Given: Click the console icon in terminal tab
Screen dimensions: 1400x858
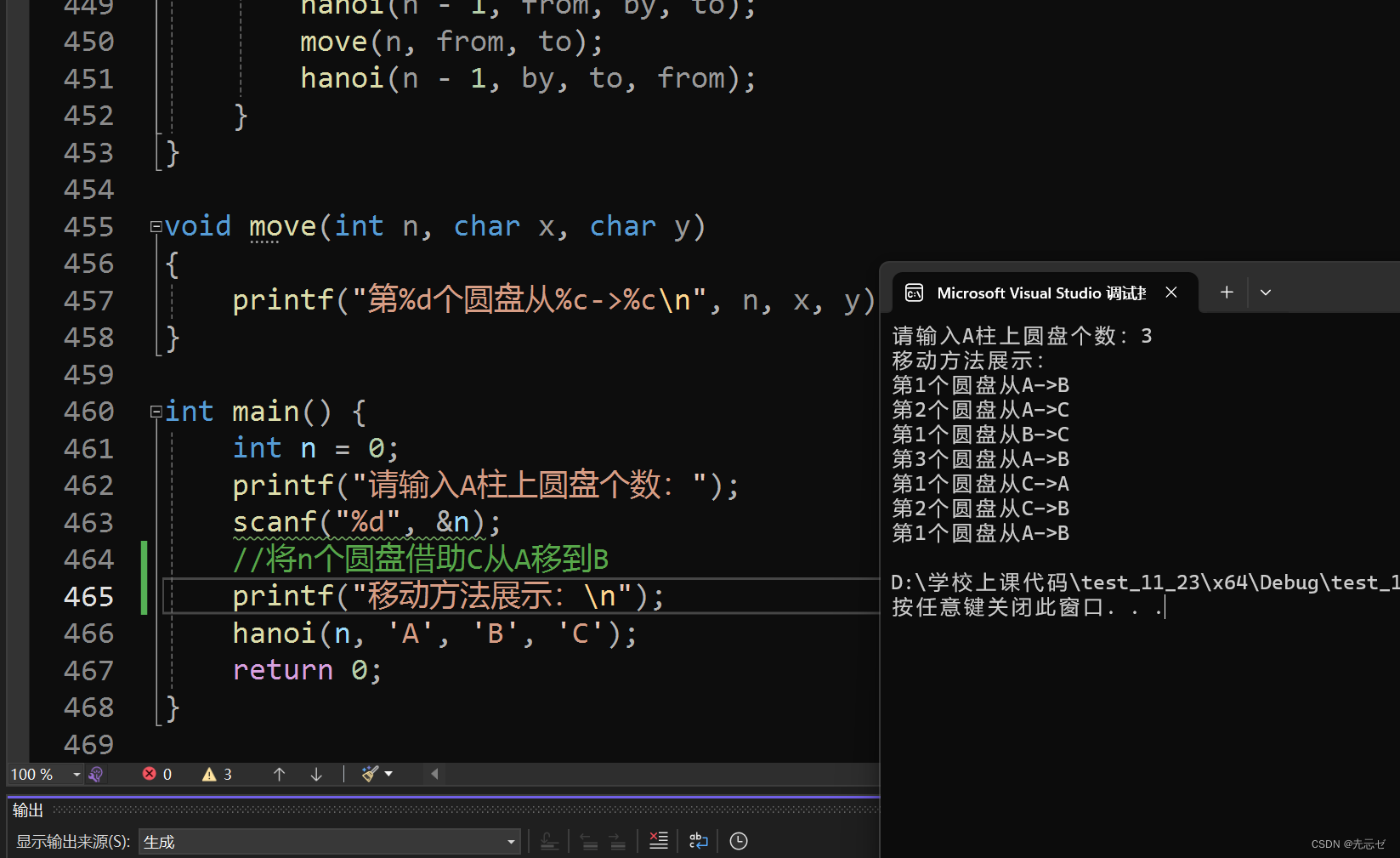Looking at the screenshot, I should 915,293.
